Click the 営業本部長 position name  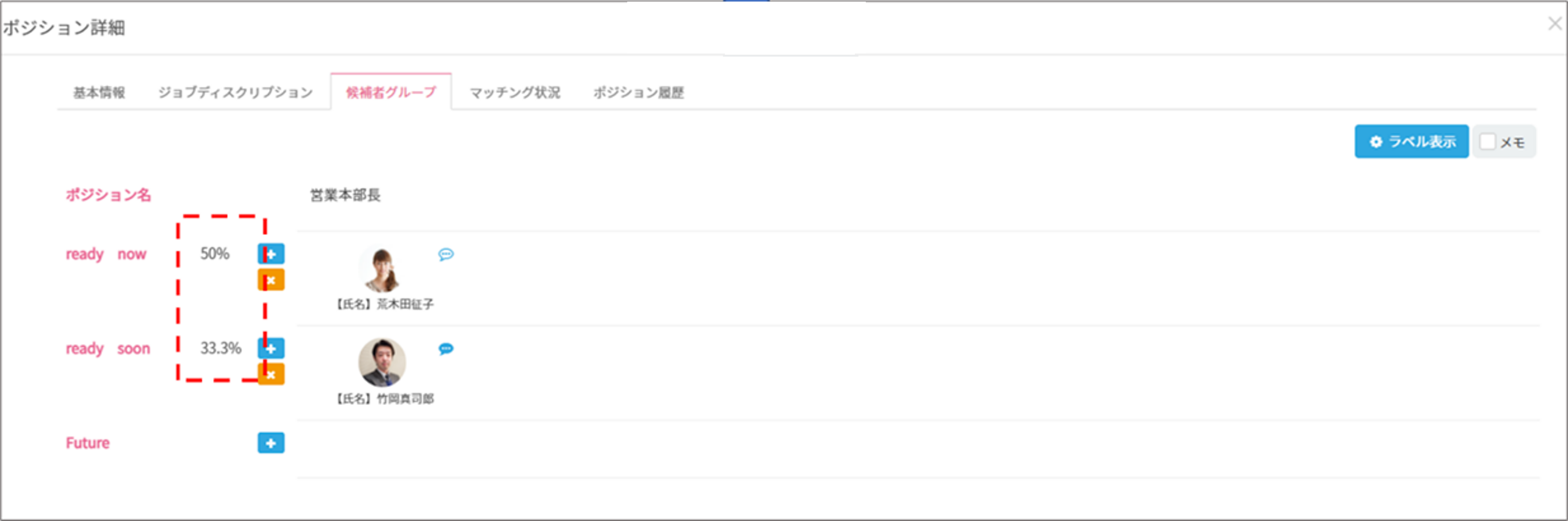click(345, 195)
